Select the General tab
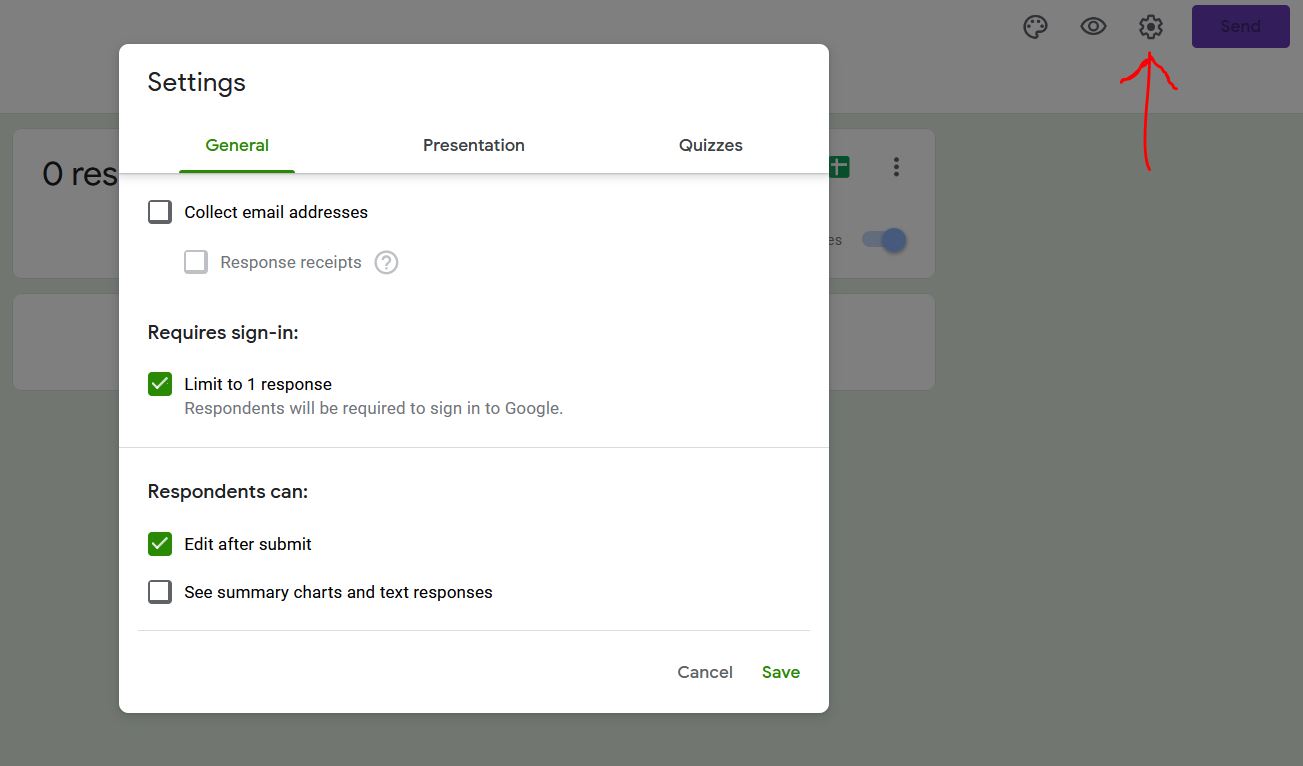 pyautogui.click(x=237, y=145)
